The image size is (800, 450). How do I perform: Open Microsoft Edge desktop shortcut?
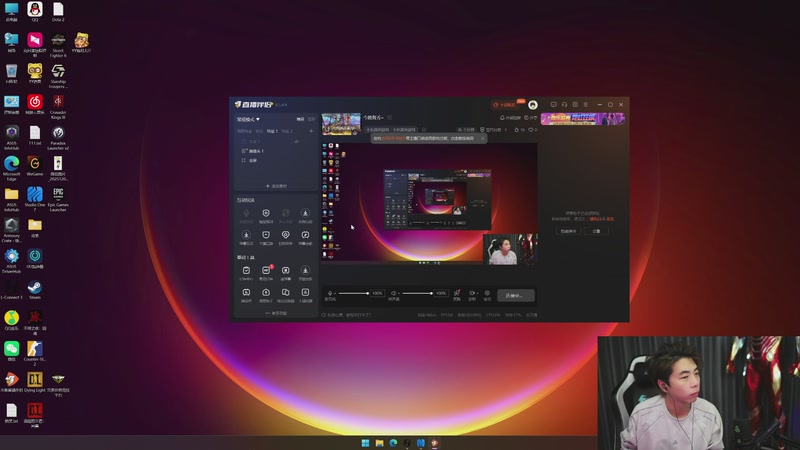click(x=11, y=168)
